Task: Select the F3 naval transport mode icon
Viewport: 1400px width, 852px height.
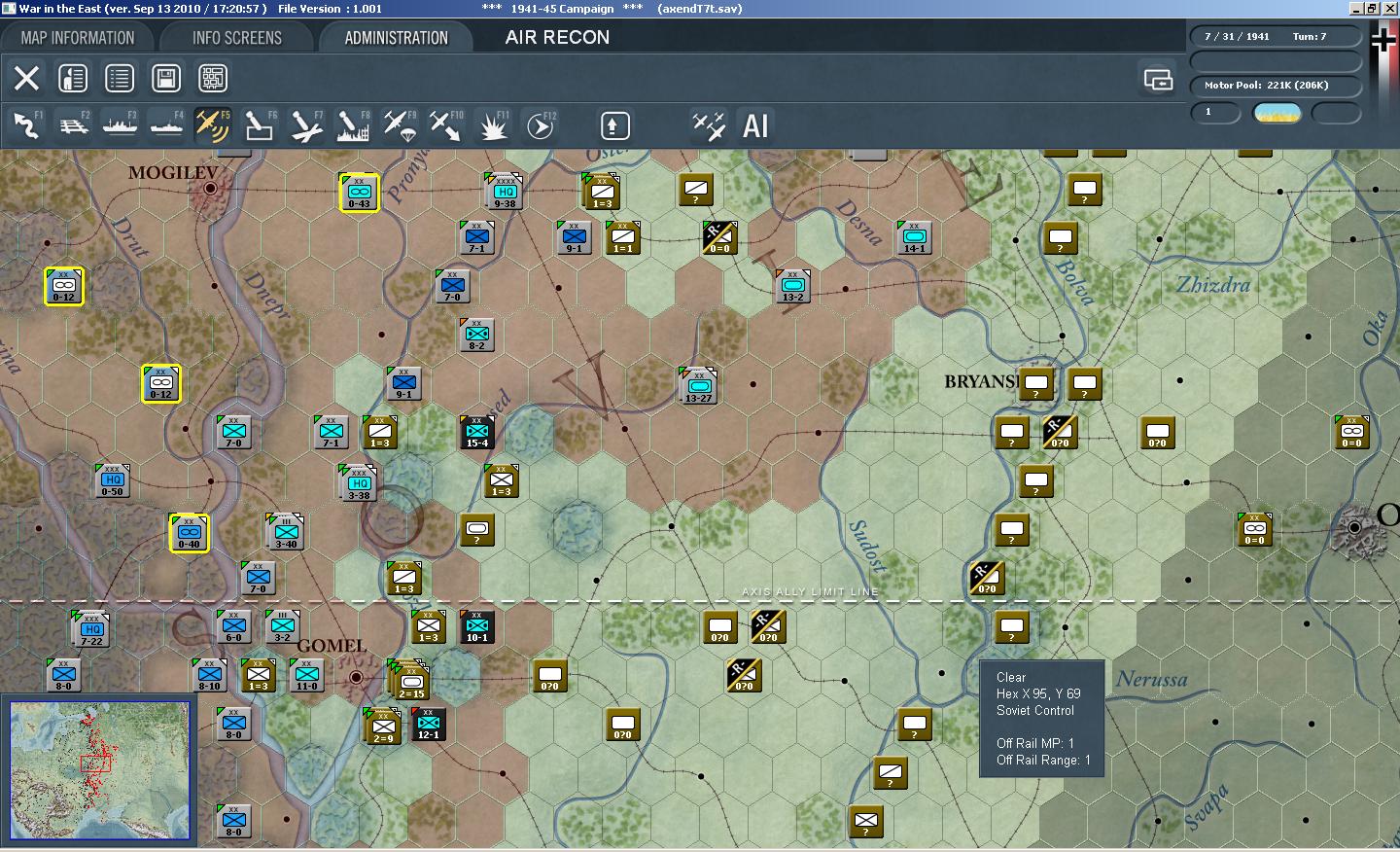Action: coord(120,125)
